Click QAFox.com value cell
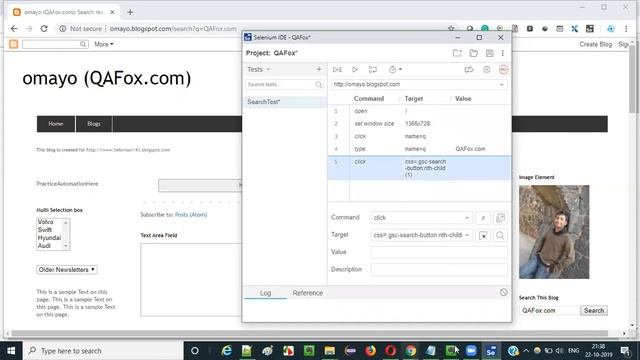Screen dimensions: 640x360 pyautogui.click(x=470, y=149)
